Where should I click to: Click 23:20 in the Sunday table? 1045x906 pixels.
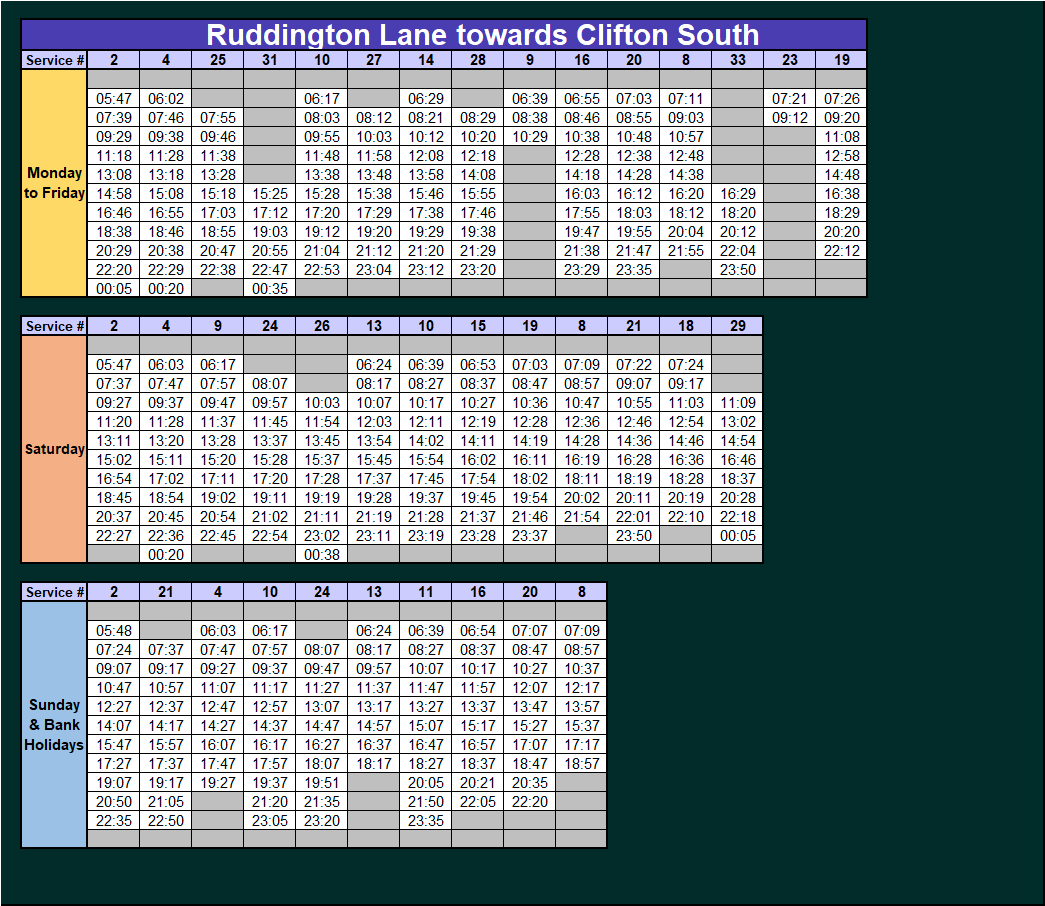point(322,821)
